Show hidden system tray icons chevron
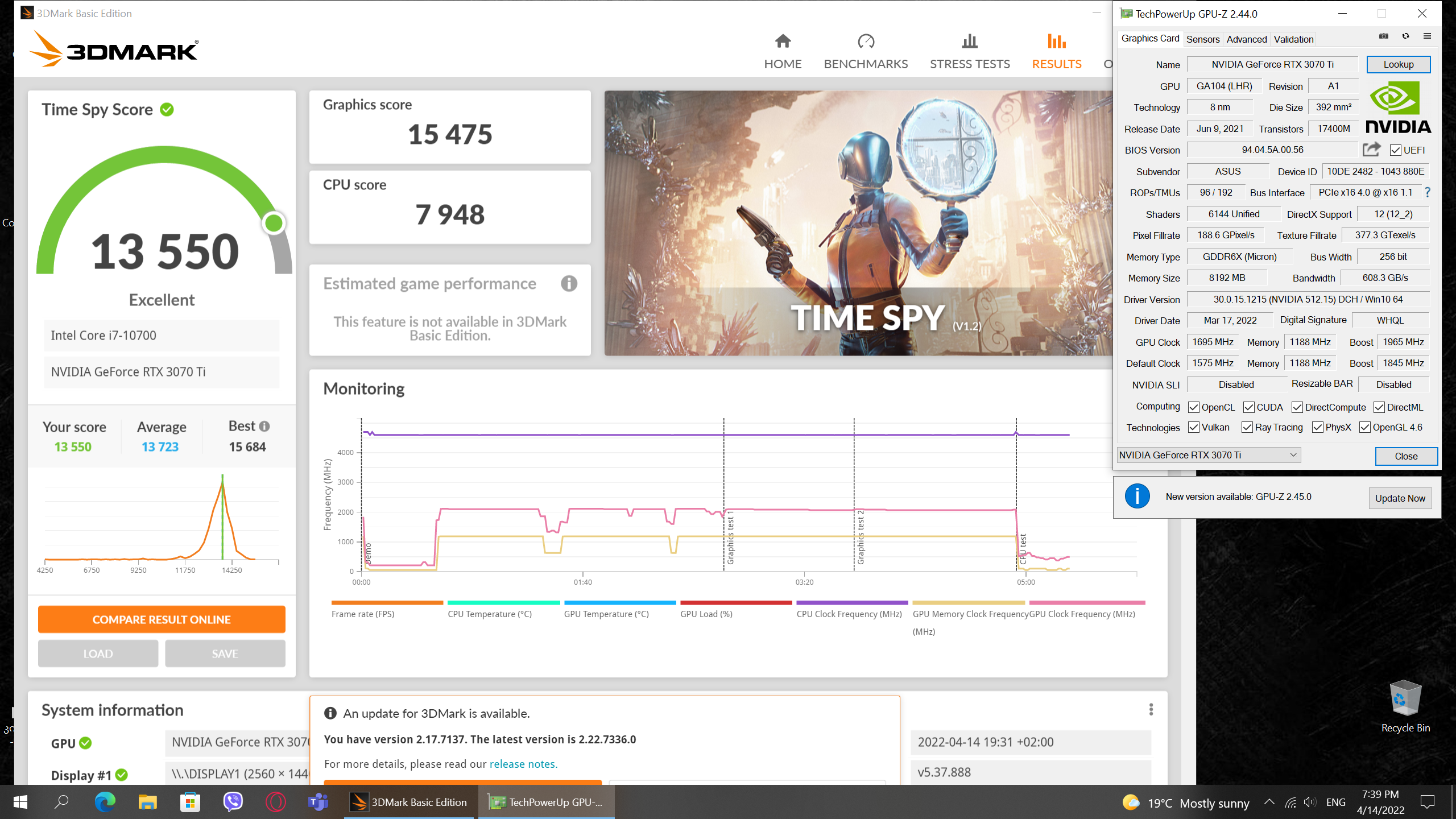This screenshot has width=1456, height=819. tap(1269, 802)
